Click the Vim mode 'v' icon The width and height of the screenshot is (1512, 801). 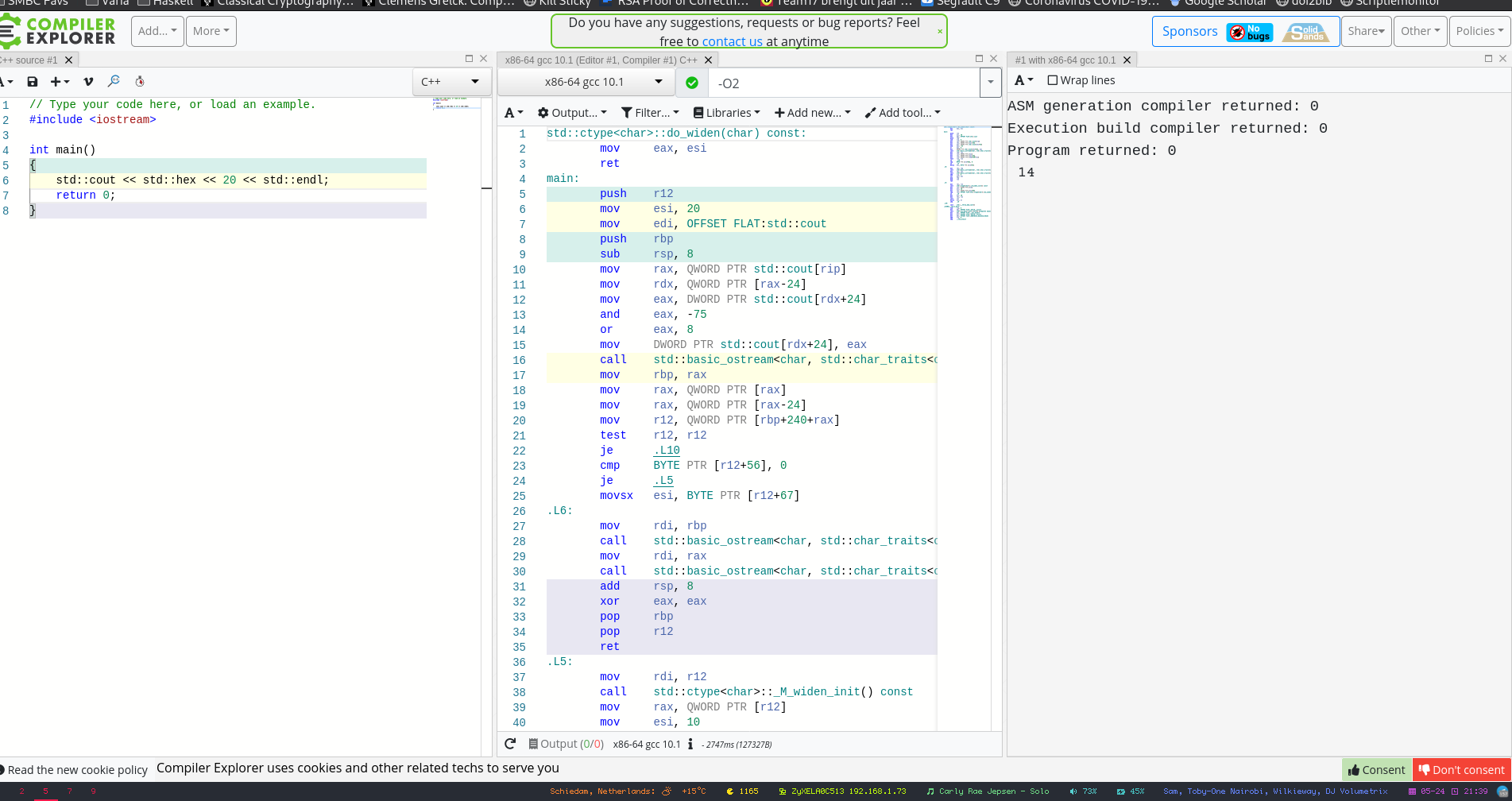click(x=88, y=82)
